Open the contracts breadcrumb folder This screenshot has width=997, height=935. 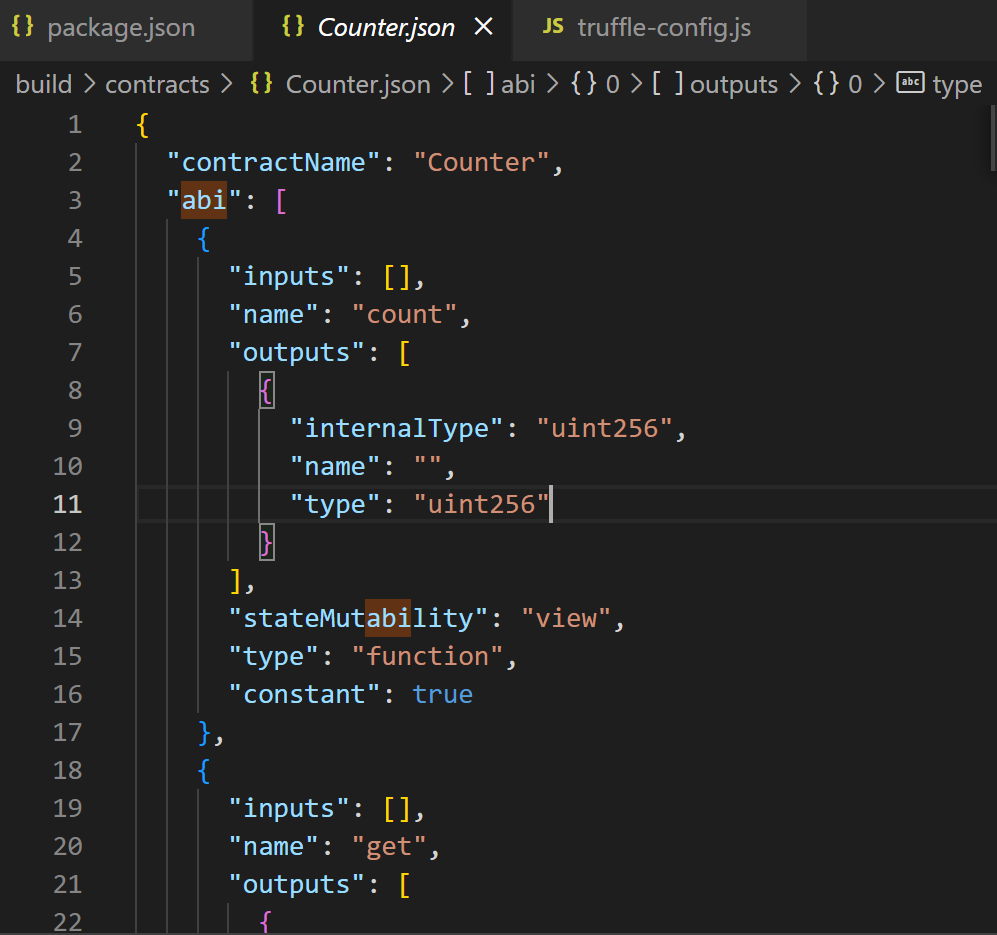point(157,84)
